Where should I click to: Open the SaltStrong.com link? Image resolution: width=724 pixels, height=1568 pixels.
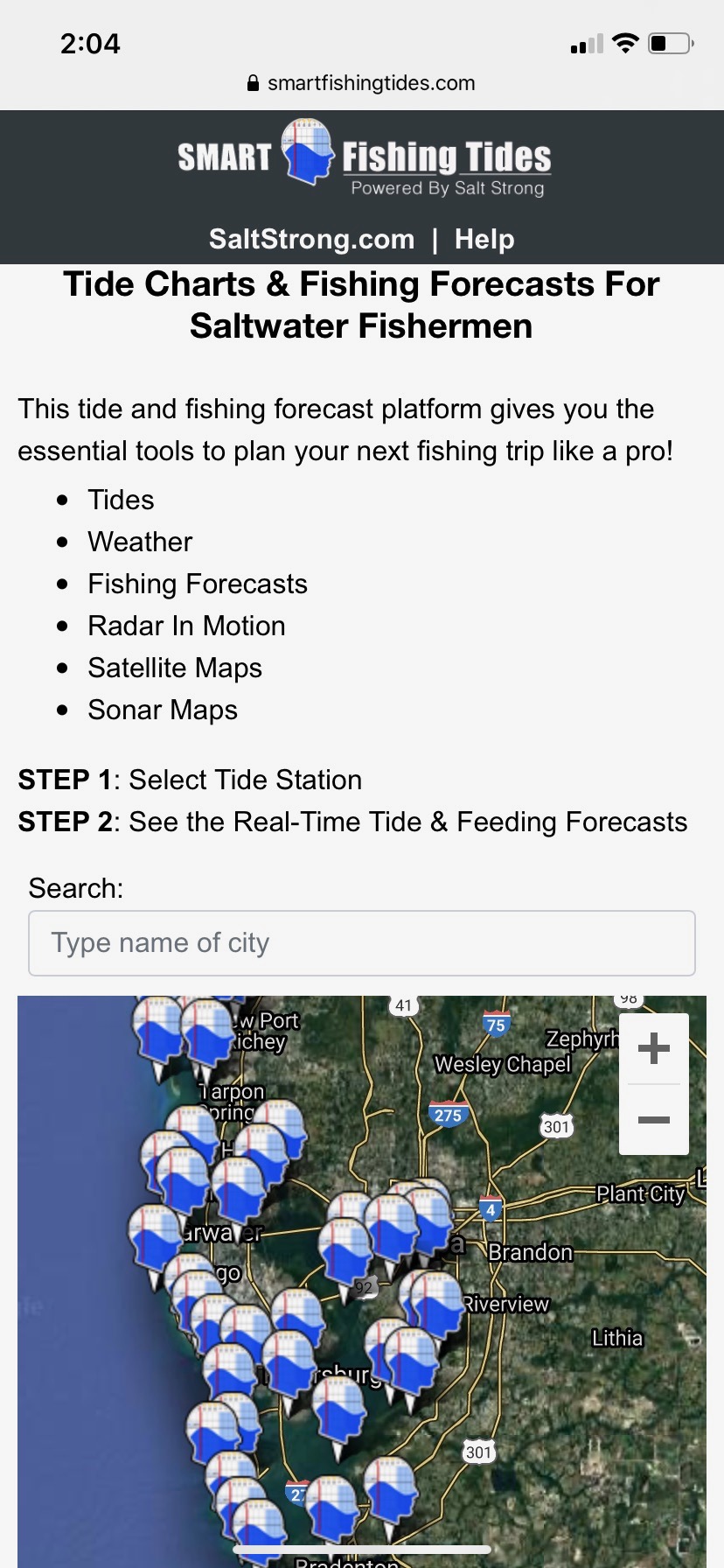tap(311, 239)
